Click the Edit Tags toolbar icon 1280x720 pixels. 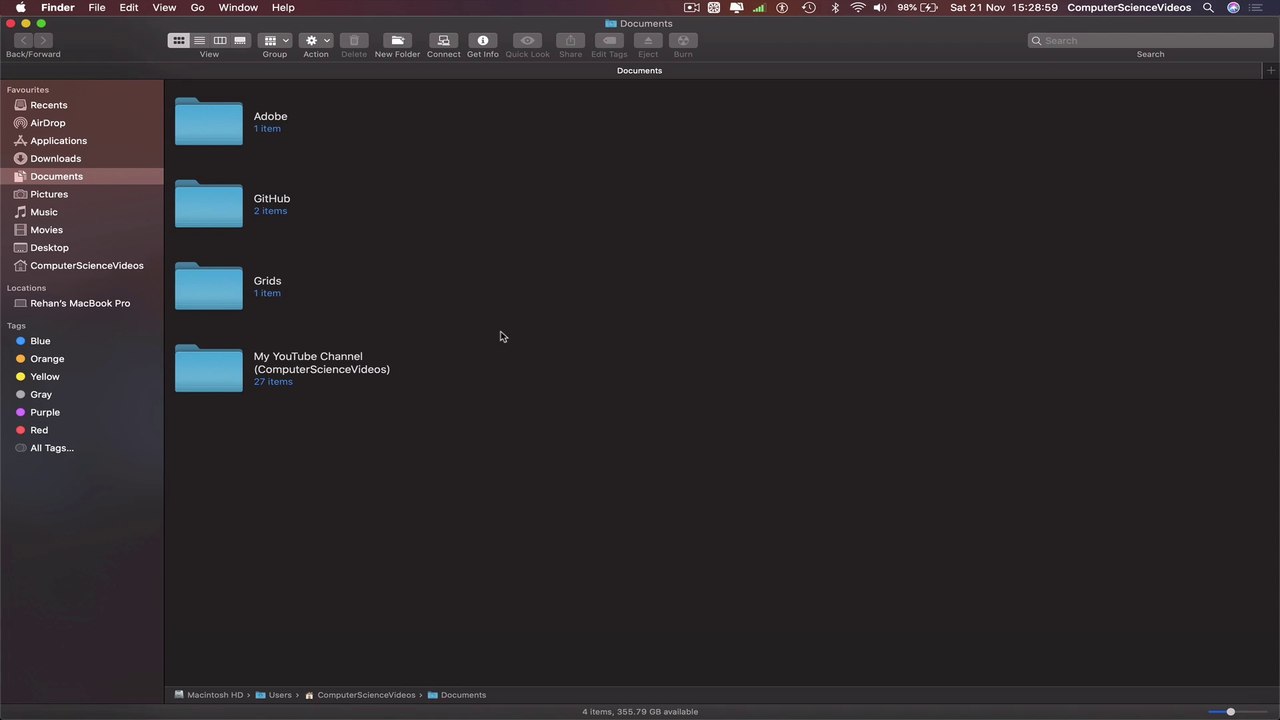609,41
